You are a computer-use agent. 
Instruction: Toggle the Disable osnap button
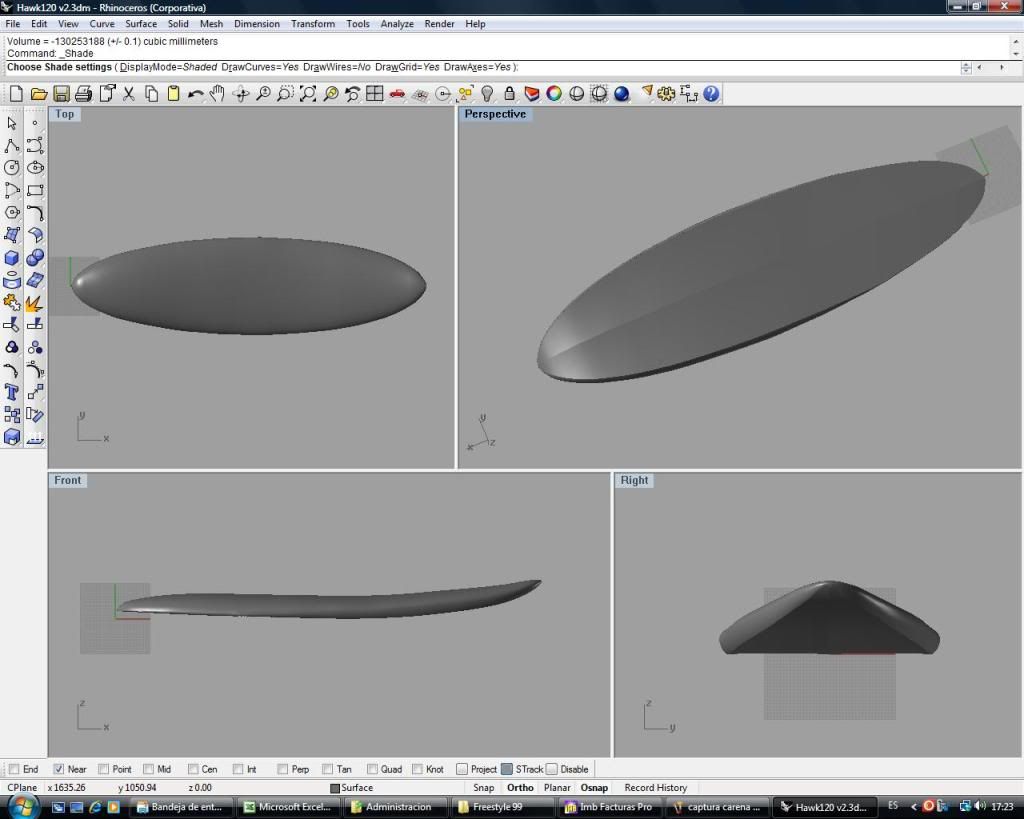coord(568,769)
